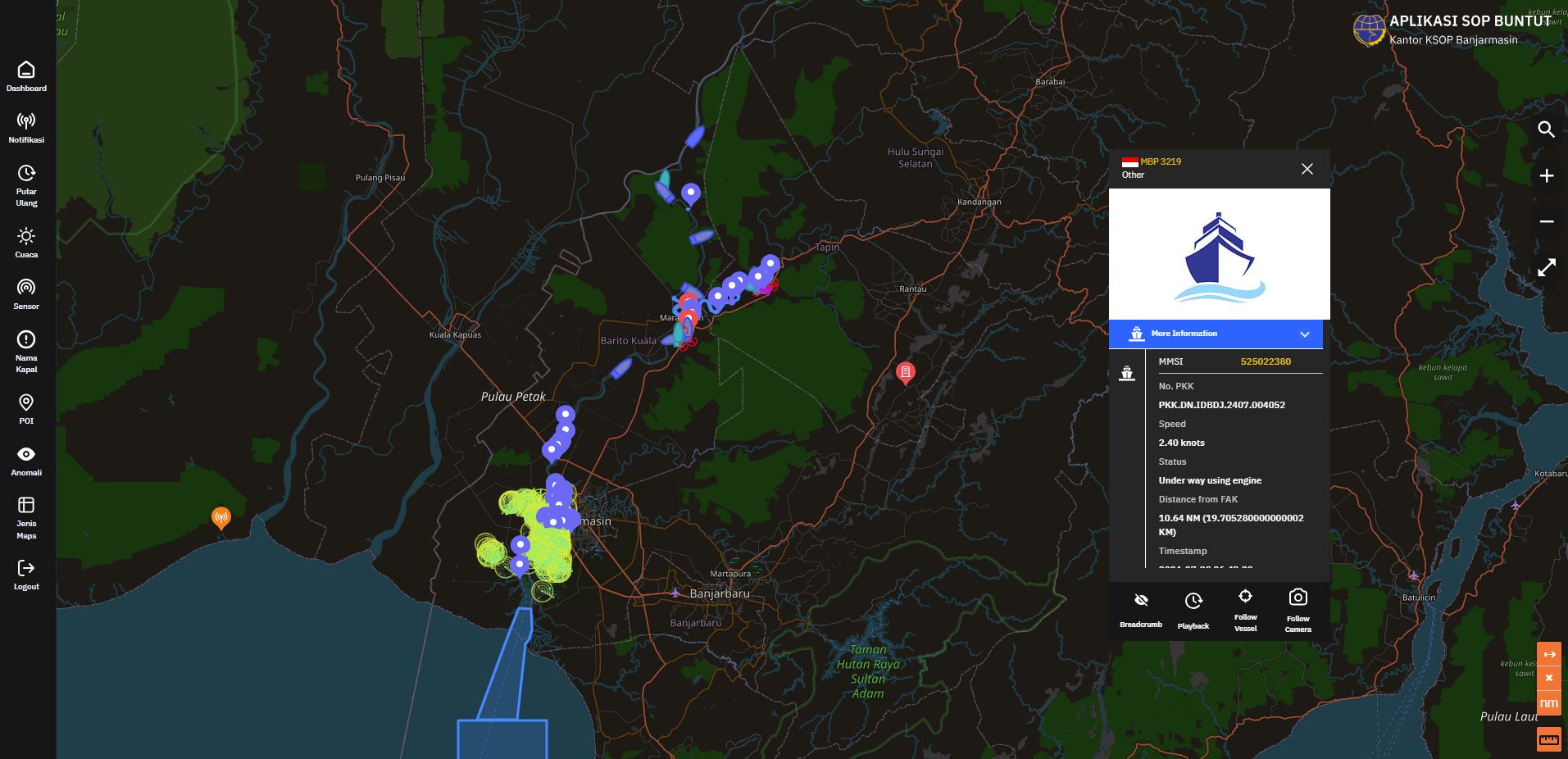Select the blue vessel near Pulau Petak label
Image resolution: width=1568 pixels, height=759 pixels.
point(621,368)
